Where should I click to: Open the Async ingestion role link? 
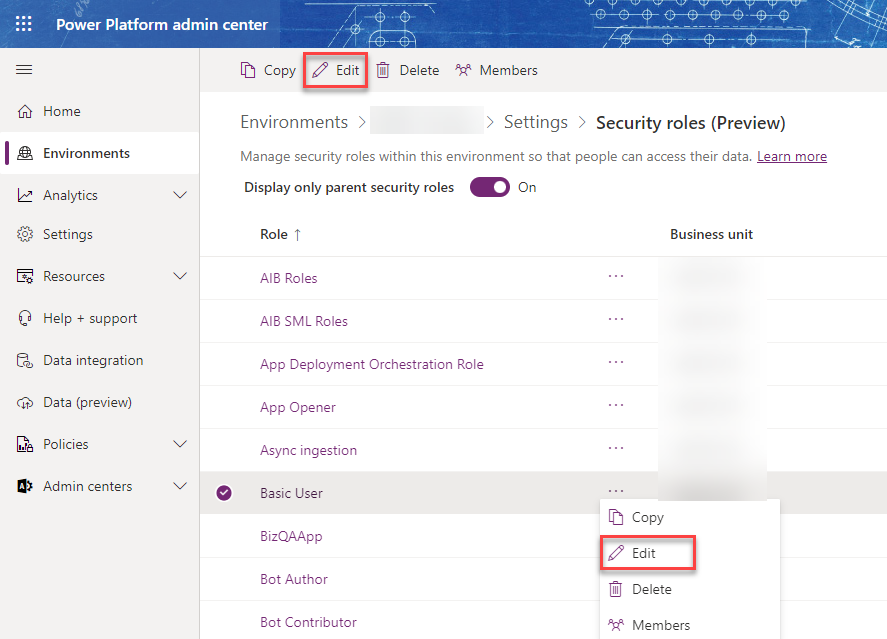click(308, 450)
